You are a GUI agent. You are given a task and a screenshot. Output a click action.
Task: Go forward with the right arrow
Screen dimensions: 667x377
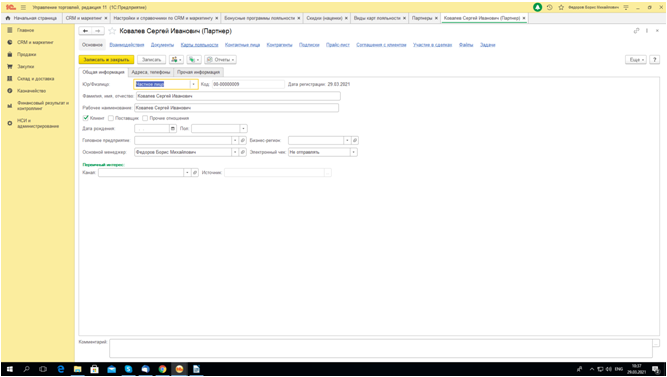tap(98, 31)
